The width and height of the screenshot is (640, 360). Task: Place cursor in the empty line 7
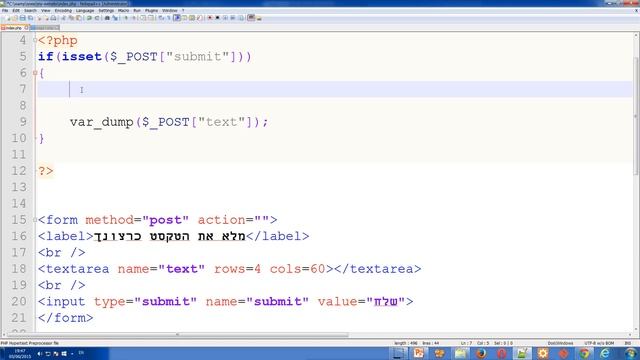[335, 89]
